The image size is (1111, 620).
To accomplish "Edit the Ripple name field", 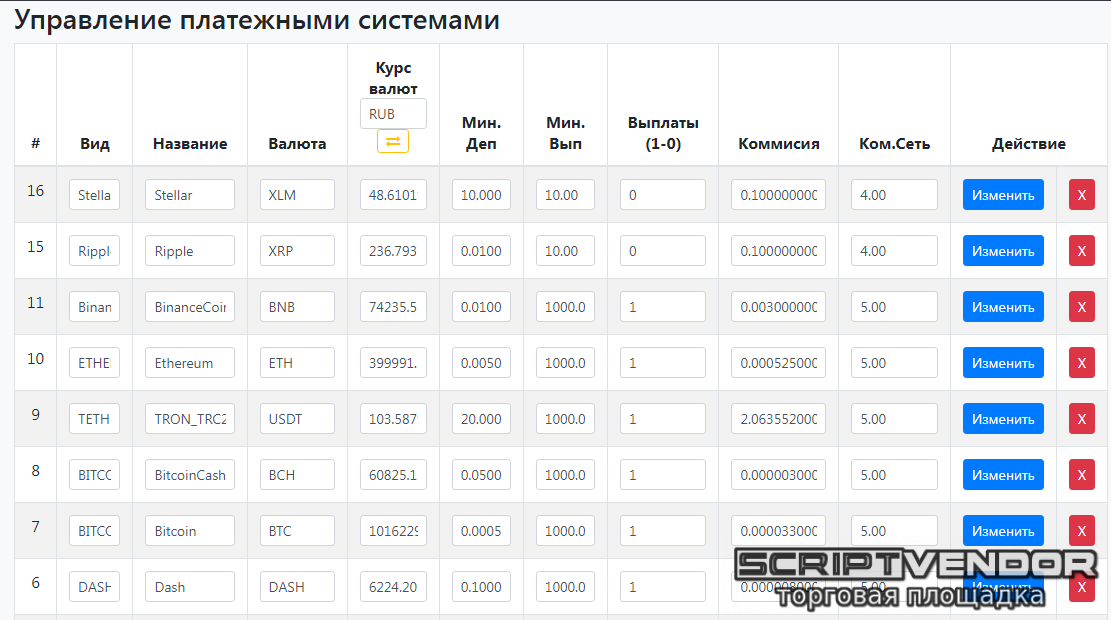I will tap(190, 251).
